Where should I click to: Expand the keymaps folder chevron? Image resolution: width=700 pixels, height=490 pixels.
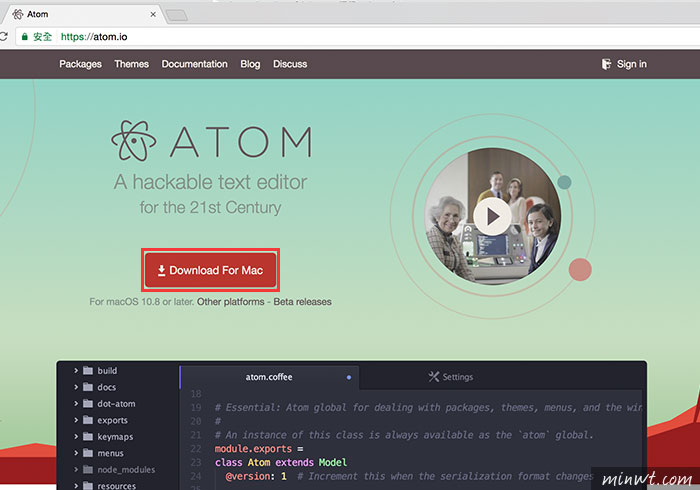click(76, 436)
